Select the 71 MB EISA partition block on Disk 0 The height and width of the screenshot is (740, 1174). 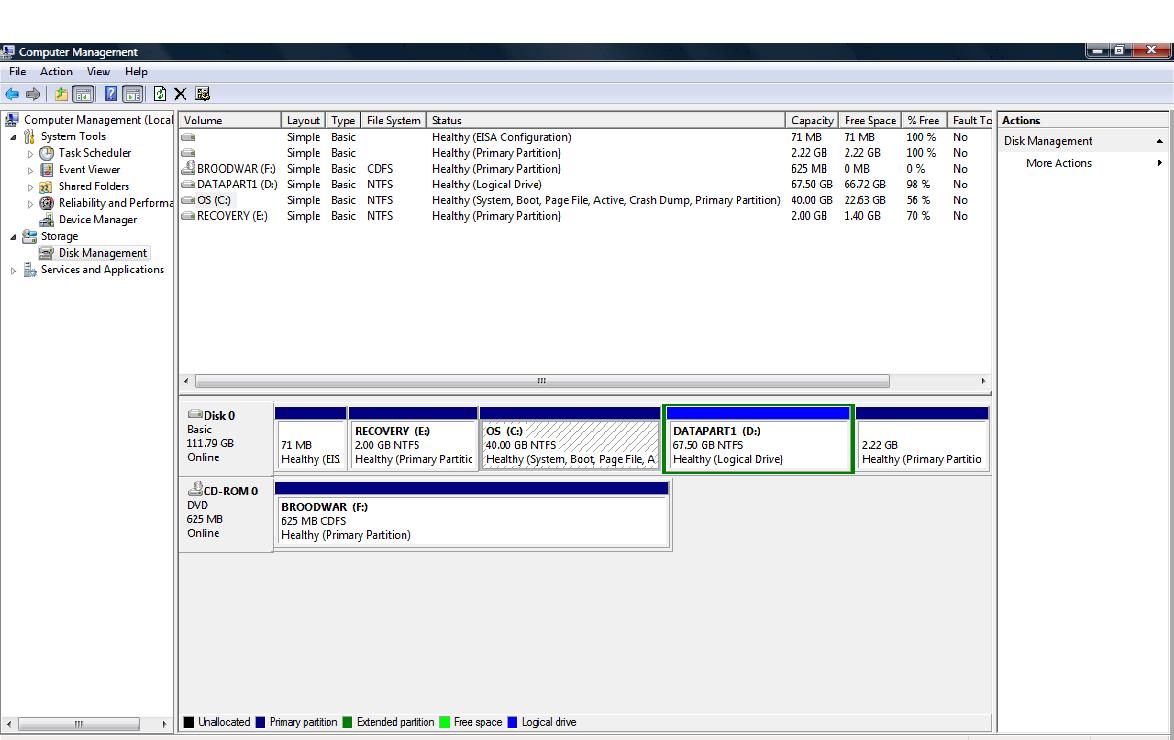tap(311, 439)
